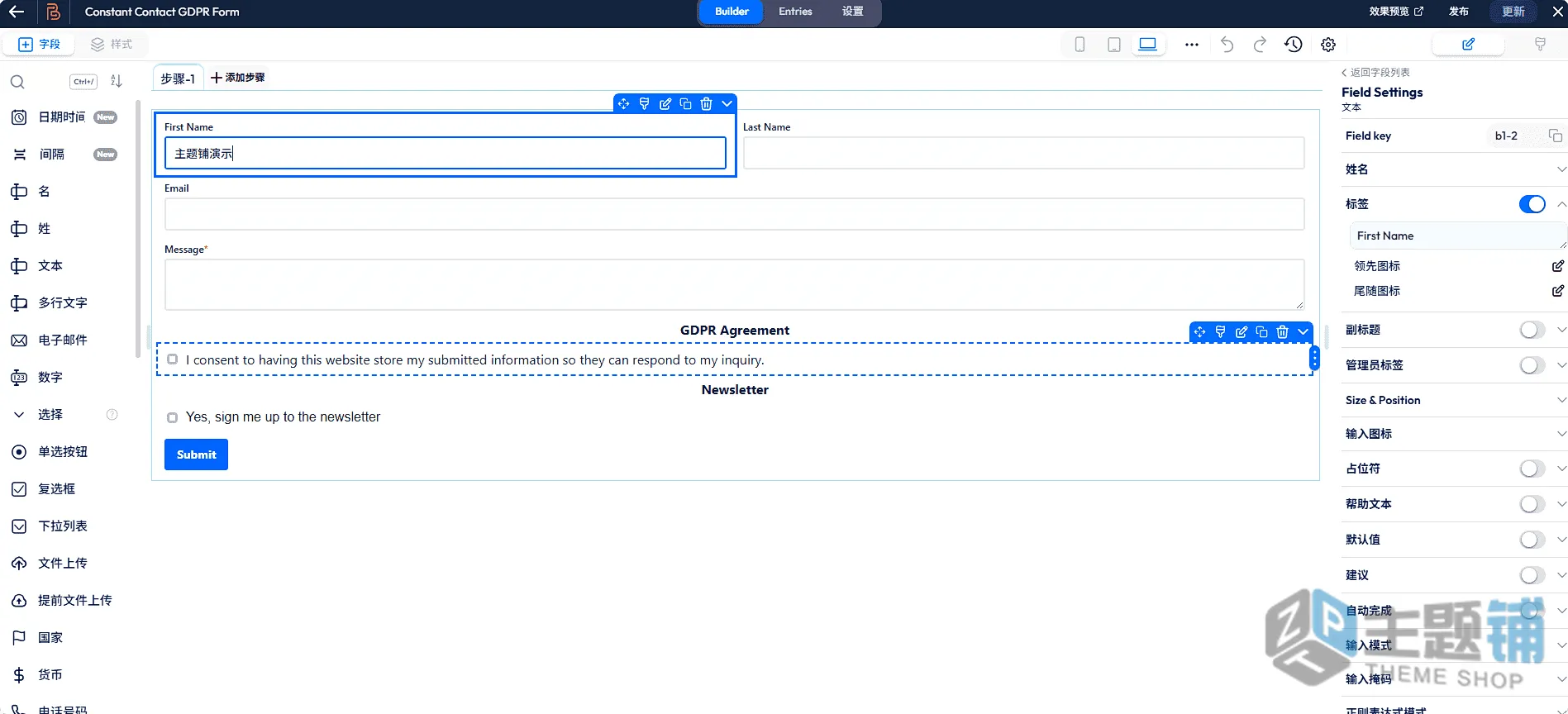Click the move handle on First Name toolbar
Image resolution: width=1568 pixels, height=714 pixels.
pos(623,104)
